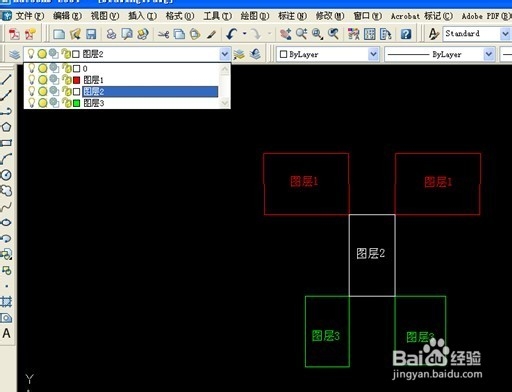The height and width of the screenshot is (392, 512).
Task: Open the Text Style icon beside Standard
Action: coord(433,34)
